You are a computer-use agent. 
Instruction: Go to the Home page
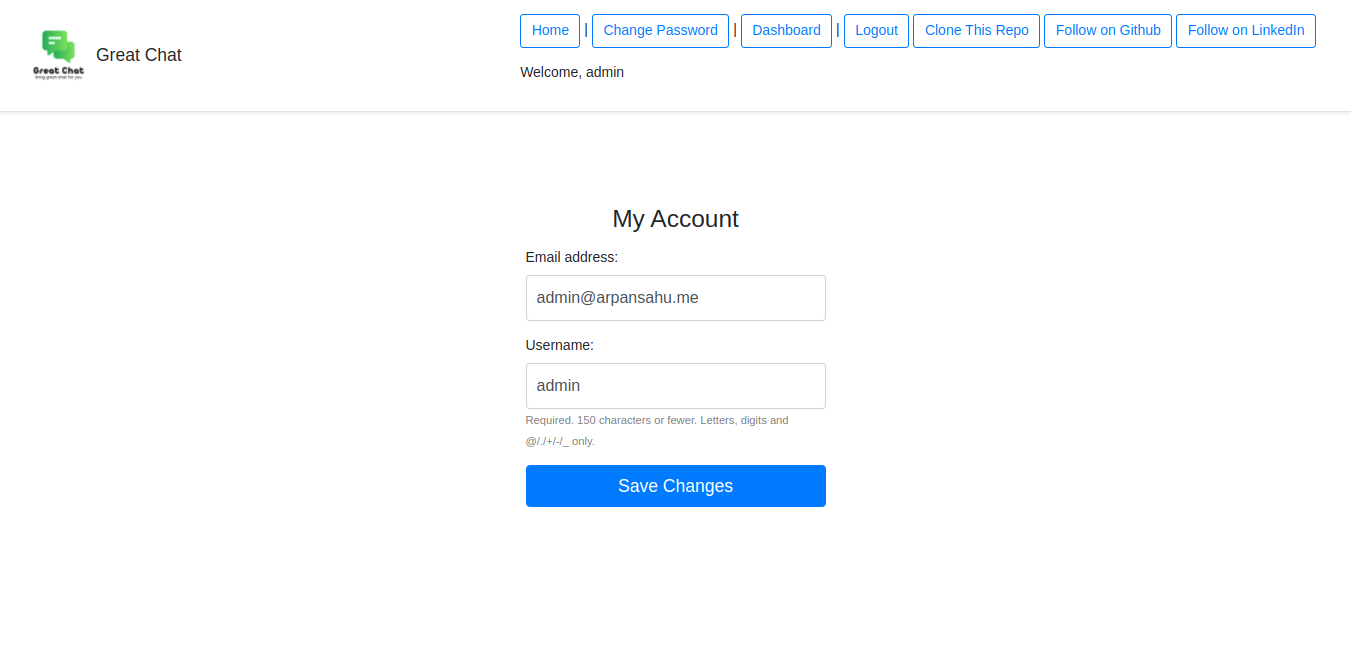pos(550,31)
